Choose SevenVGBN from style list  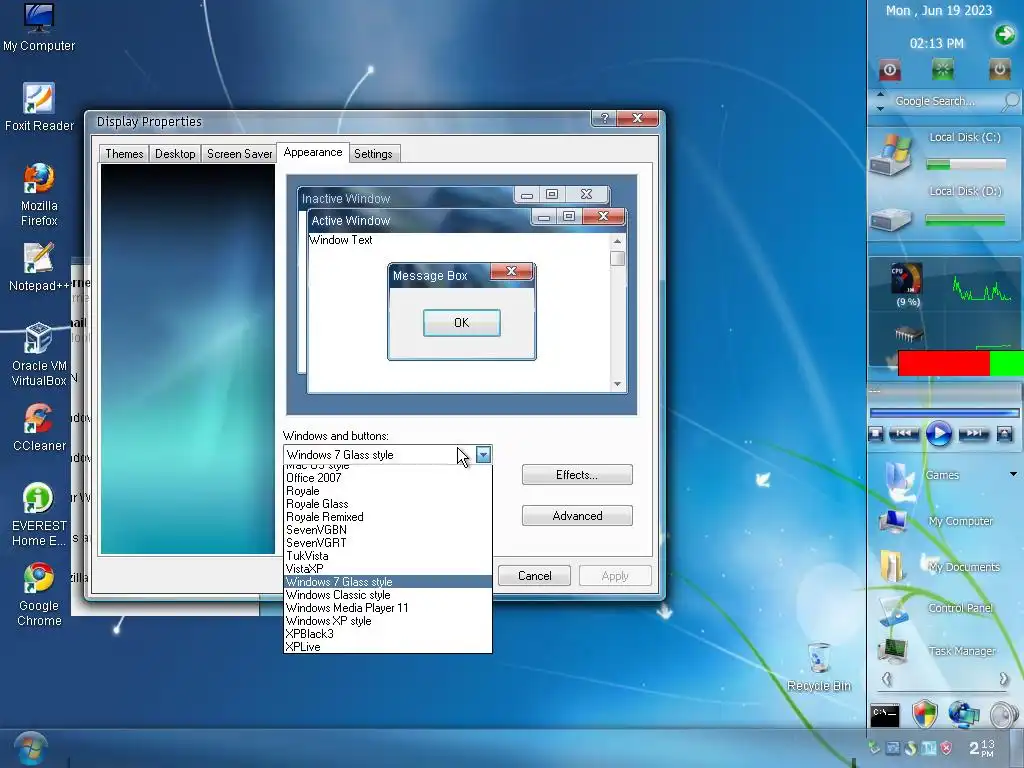(388, 530)
